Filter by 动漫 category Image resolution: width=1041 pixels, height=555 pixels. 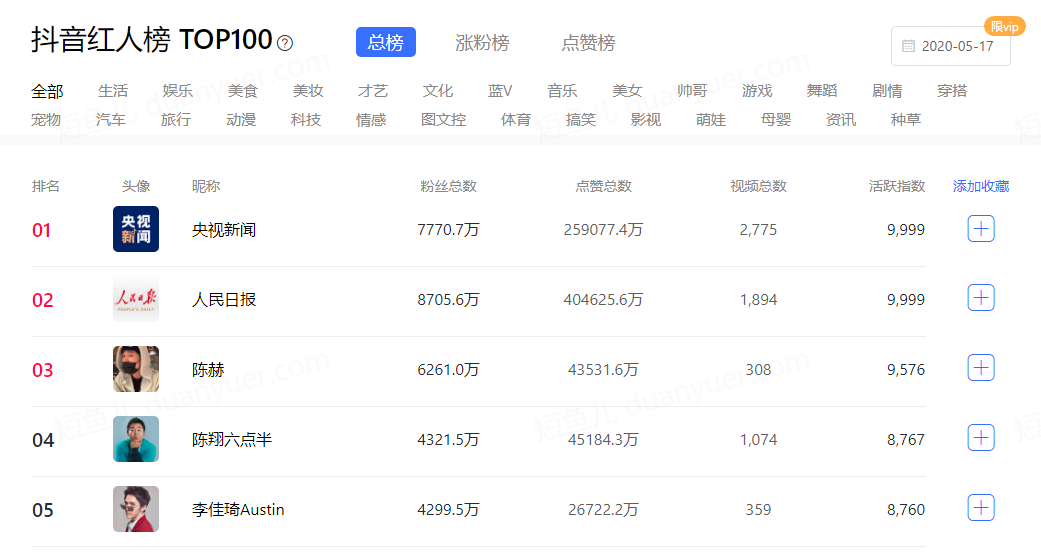[241, 120]
